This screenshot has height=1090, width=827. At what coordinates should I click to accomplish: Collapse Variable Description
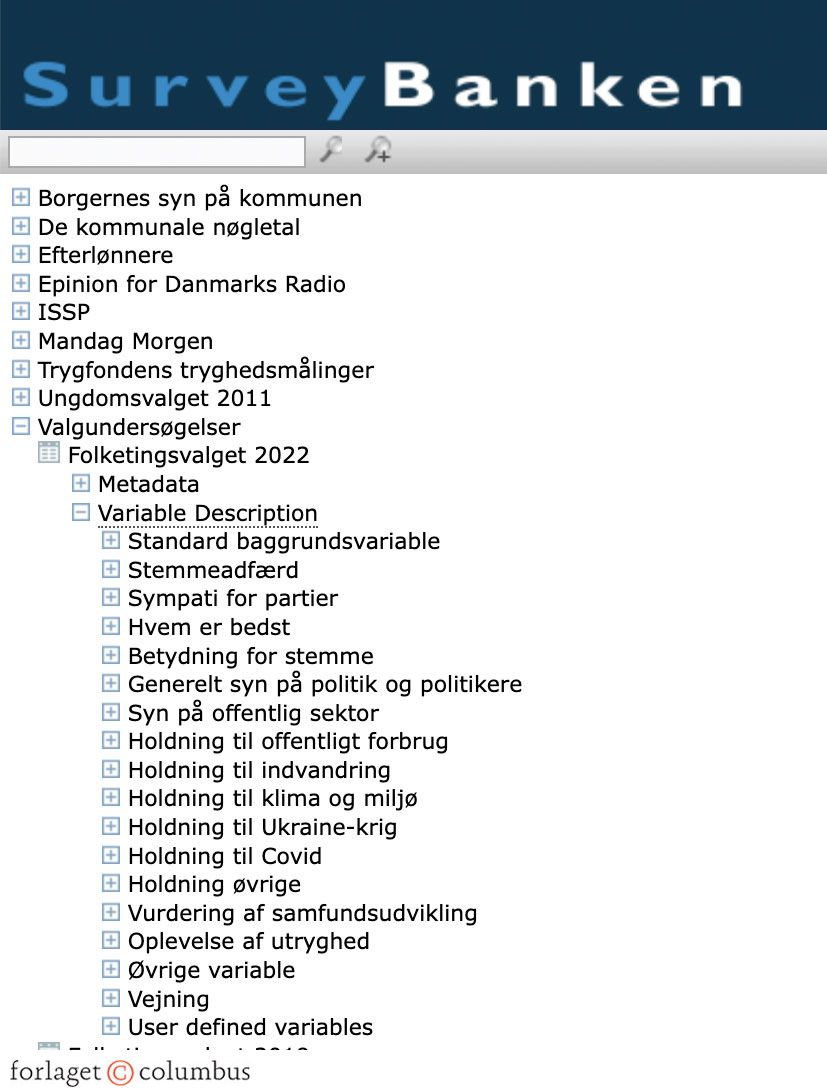80,511
